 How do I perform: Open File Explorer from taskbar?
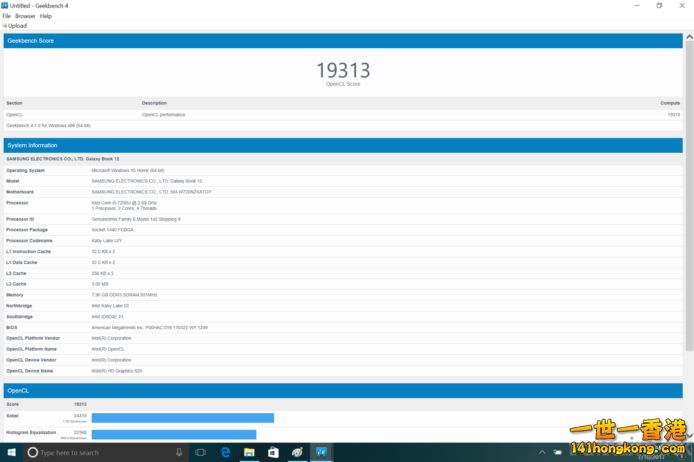(249, 452)
